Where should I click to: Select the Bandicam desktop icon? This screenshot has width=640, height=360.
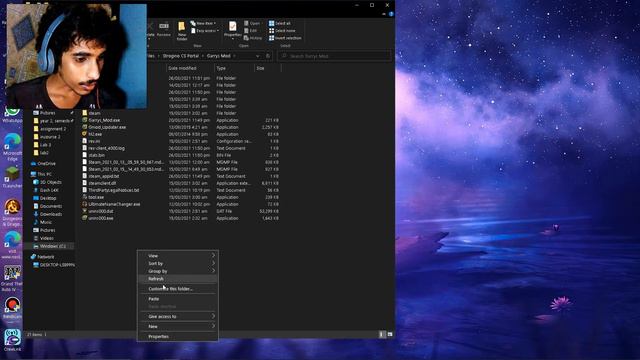click(x=12, y=308)
